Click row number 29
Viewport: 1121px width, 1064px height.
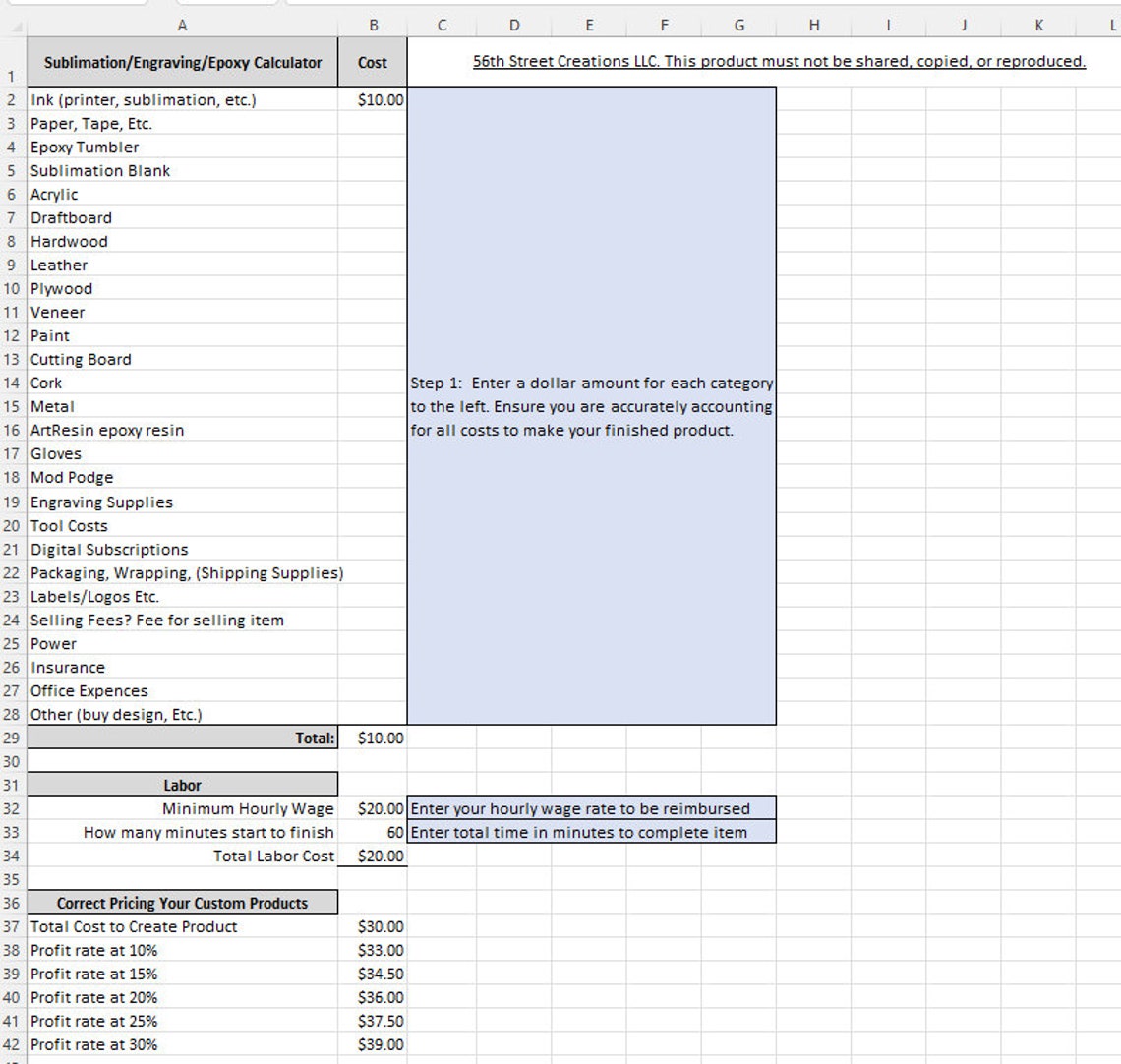click(x=11, y=738)
